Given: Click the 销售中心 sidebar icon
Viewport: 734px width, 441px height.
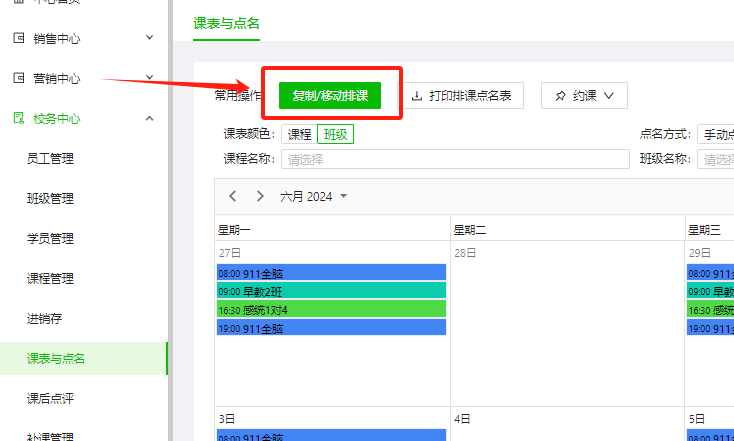Looking at the screenshot, I should tap(18, 39).
